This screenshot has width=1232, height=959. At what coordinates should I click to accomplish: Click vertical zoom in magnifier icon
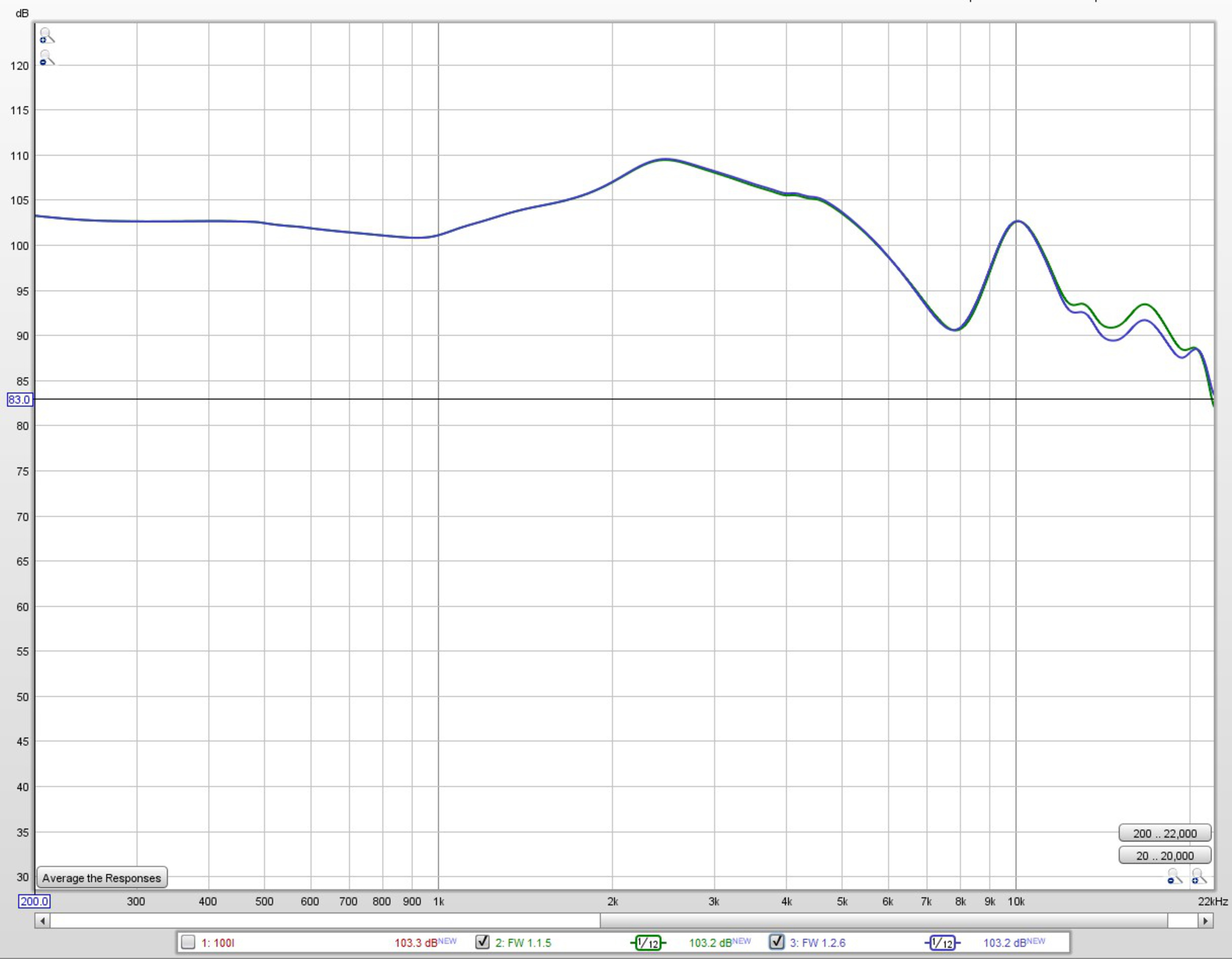pyautogui.click(x=46, y=36)
